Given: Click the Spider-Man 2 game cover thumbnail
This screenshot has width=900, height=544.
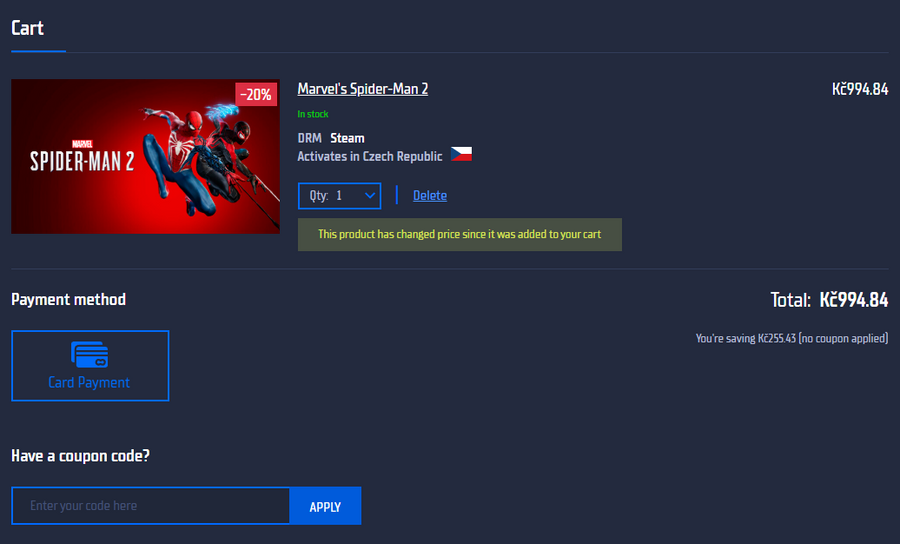Looking at the screenshot, I should (x=145, y=157).
